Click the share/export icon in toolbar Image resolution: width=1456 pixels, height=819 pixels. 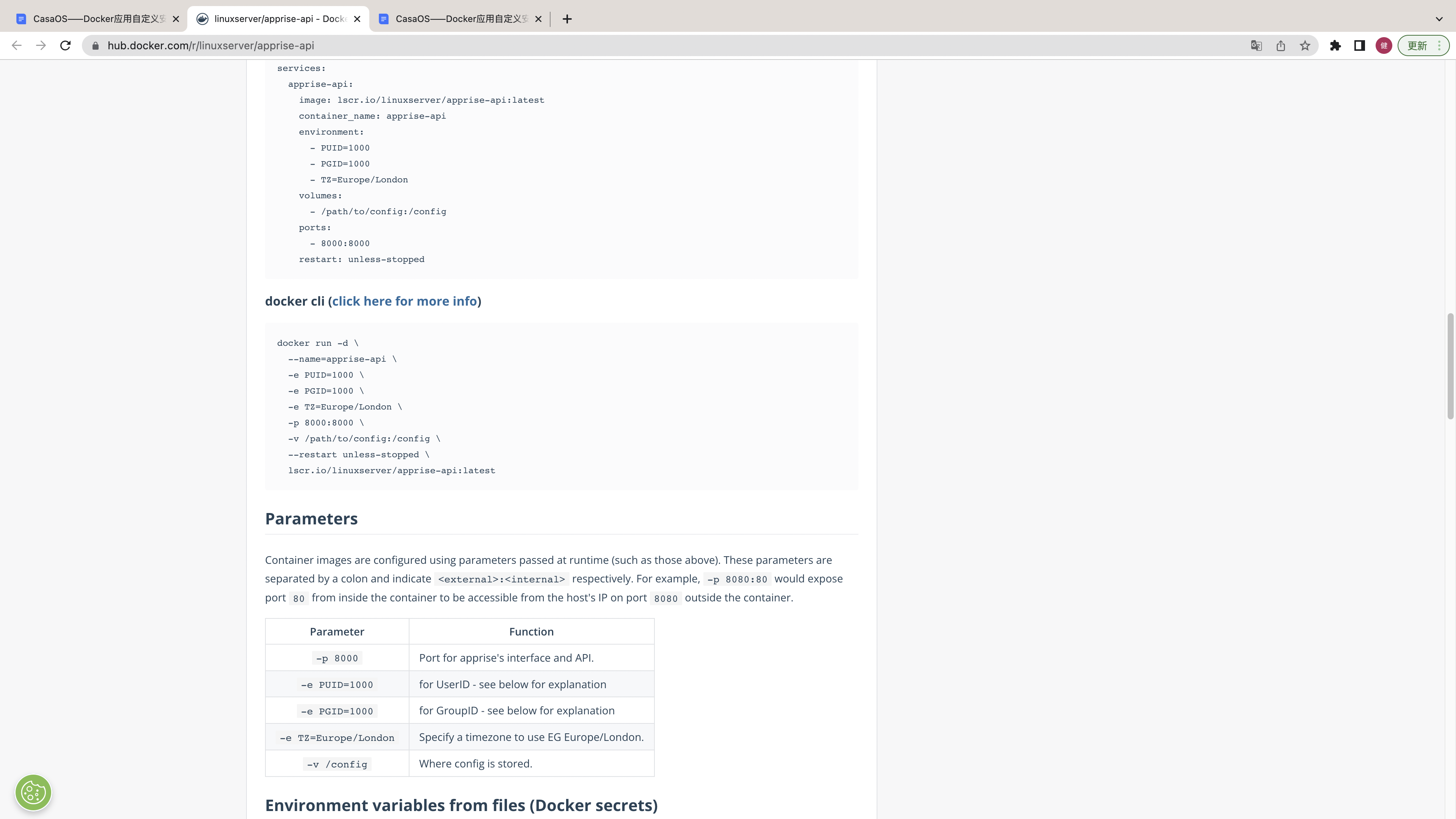click(1281, 45)
